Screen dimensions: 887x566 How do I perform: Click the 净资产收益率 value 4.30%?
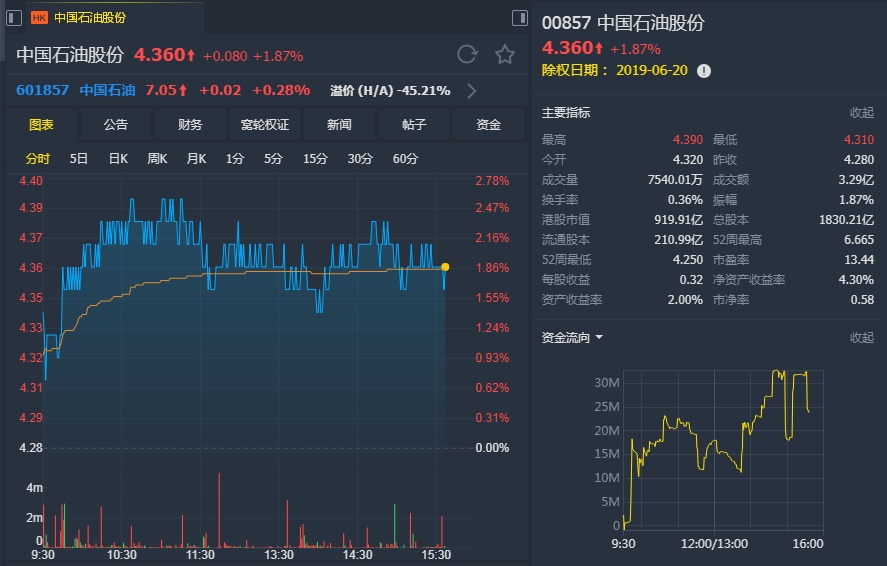[856, 279]
